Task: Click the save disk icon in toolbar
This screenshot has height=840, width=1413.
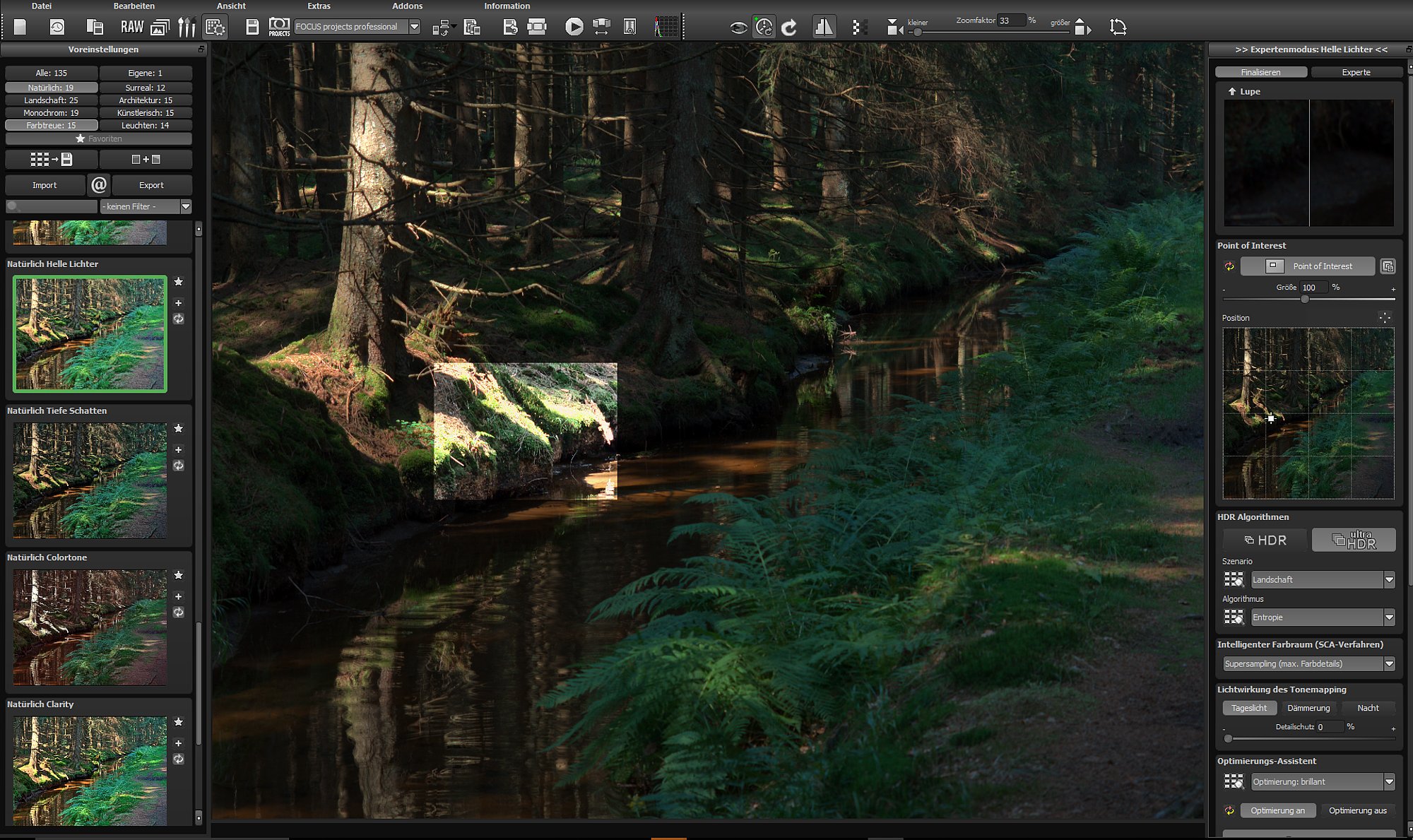Action: [x=252, y=27]
